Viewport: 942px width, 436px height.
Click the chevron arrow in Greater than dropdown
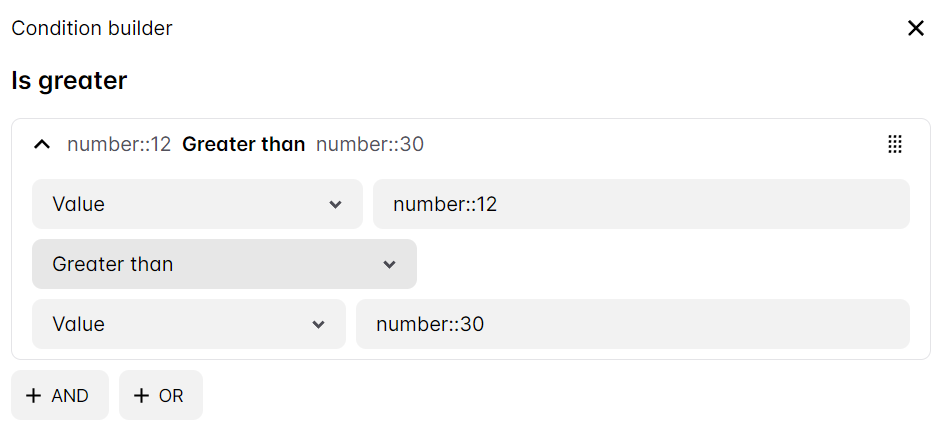(x=389, y=264)
